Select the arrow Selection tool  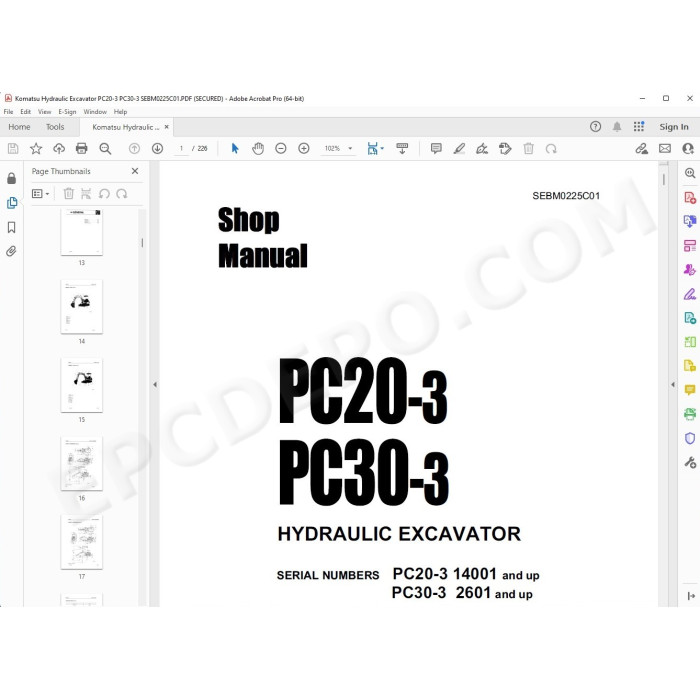tap(235, 149)
